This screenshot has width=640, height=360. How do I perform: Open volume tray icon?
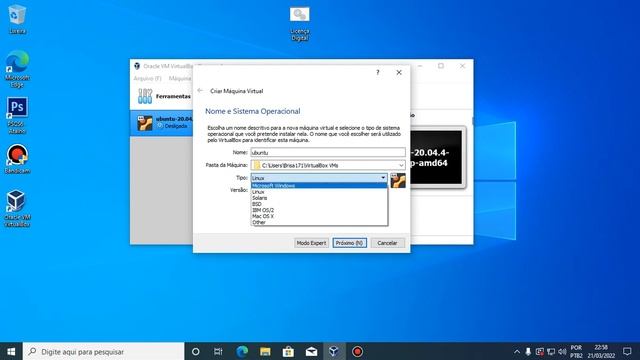[x=562, y=351]
